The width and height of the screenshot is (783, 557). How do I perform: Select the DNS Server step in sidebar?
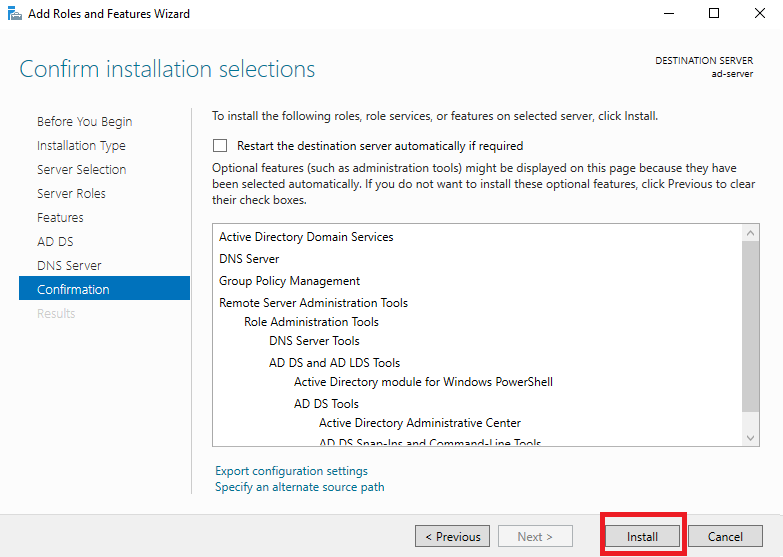[69, 265]
